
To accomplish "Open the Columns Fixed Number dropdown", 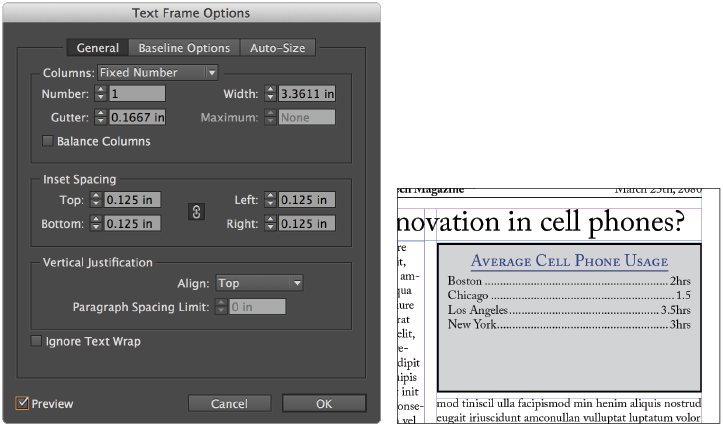I will [157, 72].
